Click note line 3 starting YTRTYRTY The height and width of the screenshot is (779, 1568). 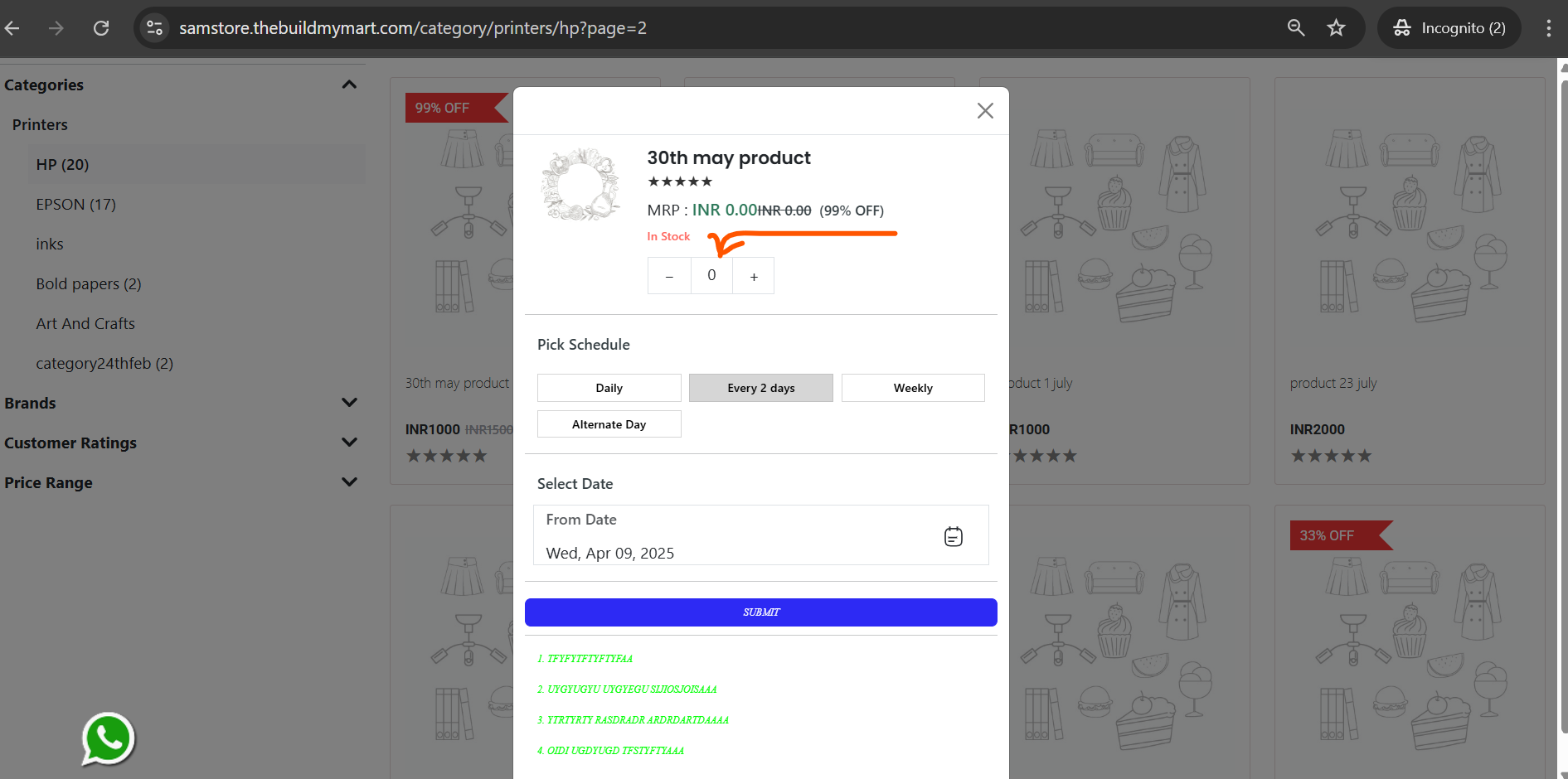634,720
